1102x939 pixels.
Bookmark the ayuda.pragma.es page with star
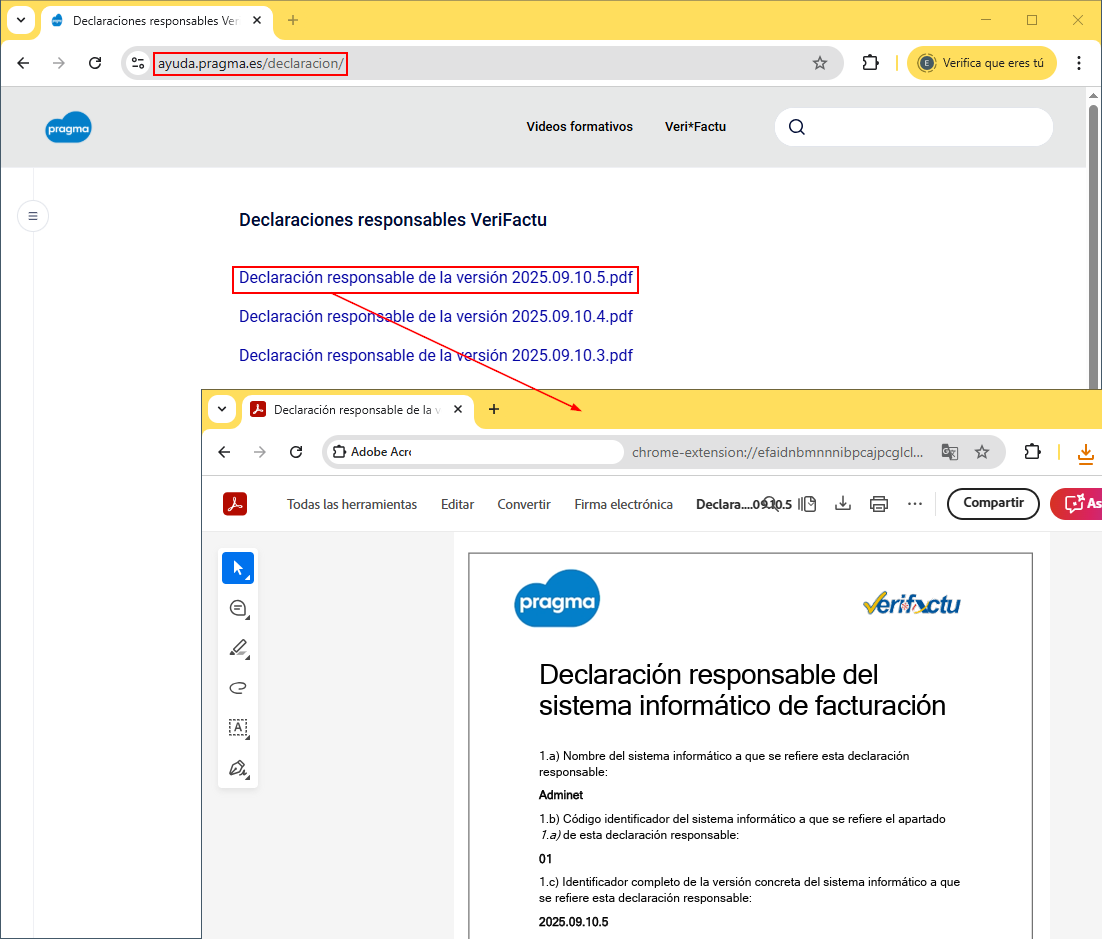pos(819,63)
